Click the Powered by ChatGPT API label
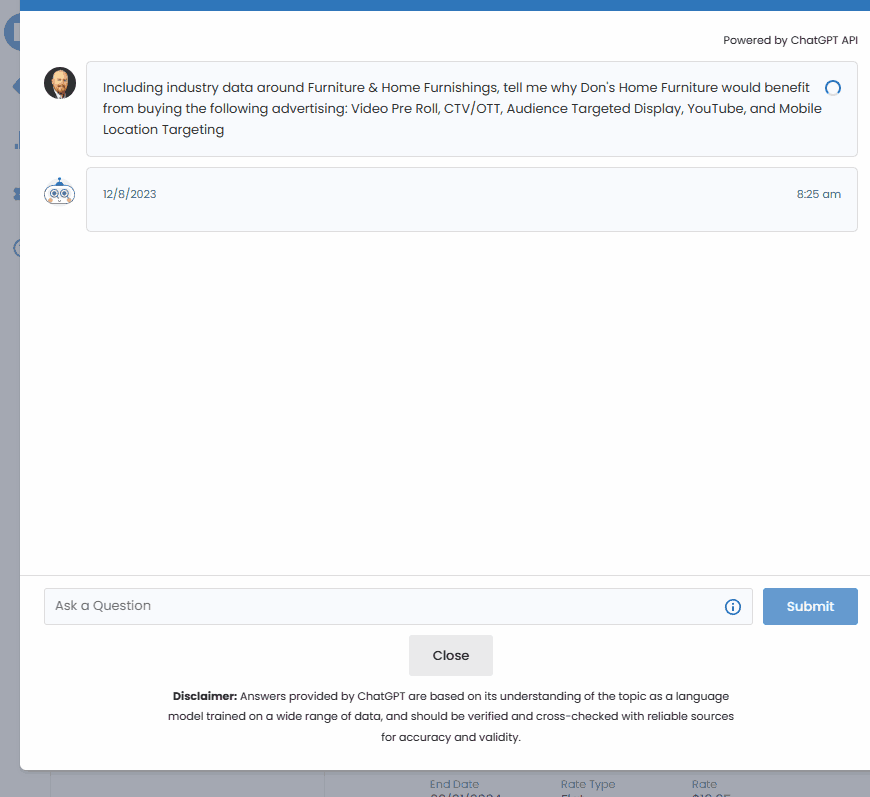The width and height of the screenshot is (870, 797). pyautogui.click(x=790, y=41)
